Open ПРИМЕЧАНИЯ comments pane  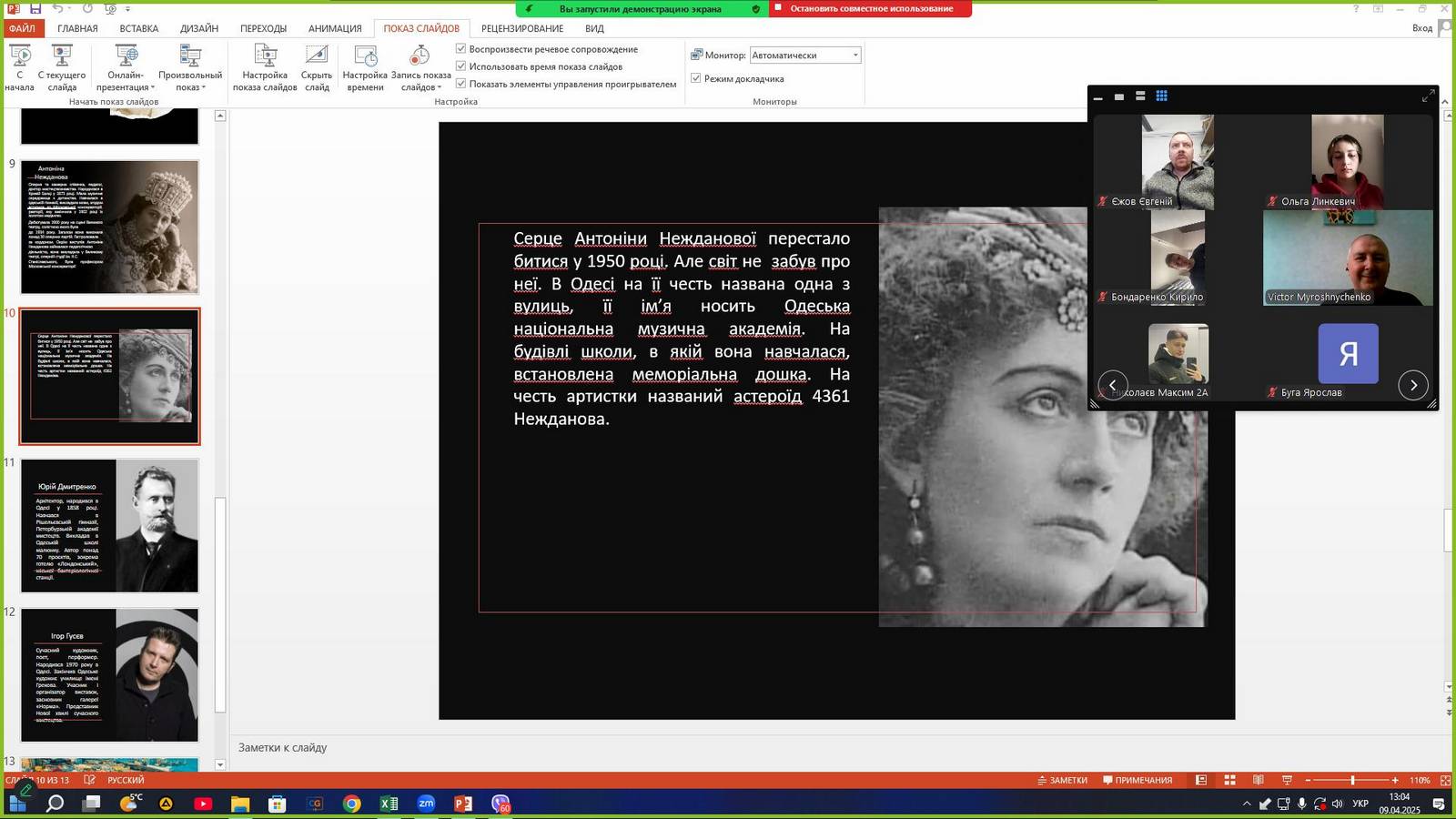pos(1137,780)
